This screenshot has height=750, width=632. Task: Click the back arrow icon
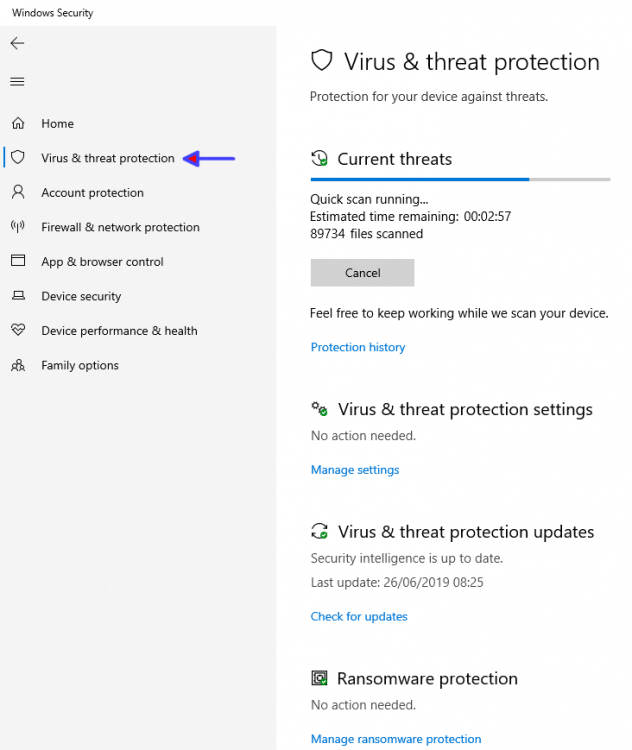17,44
